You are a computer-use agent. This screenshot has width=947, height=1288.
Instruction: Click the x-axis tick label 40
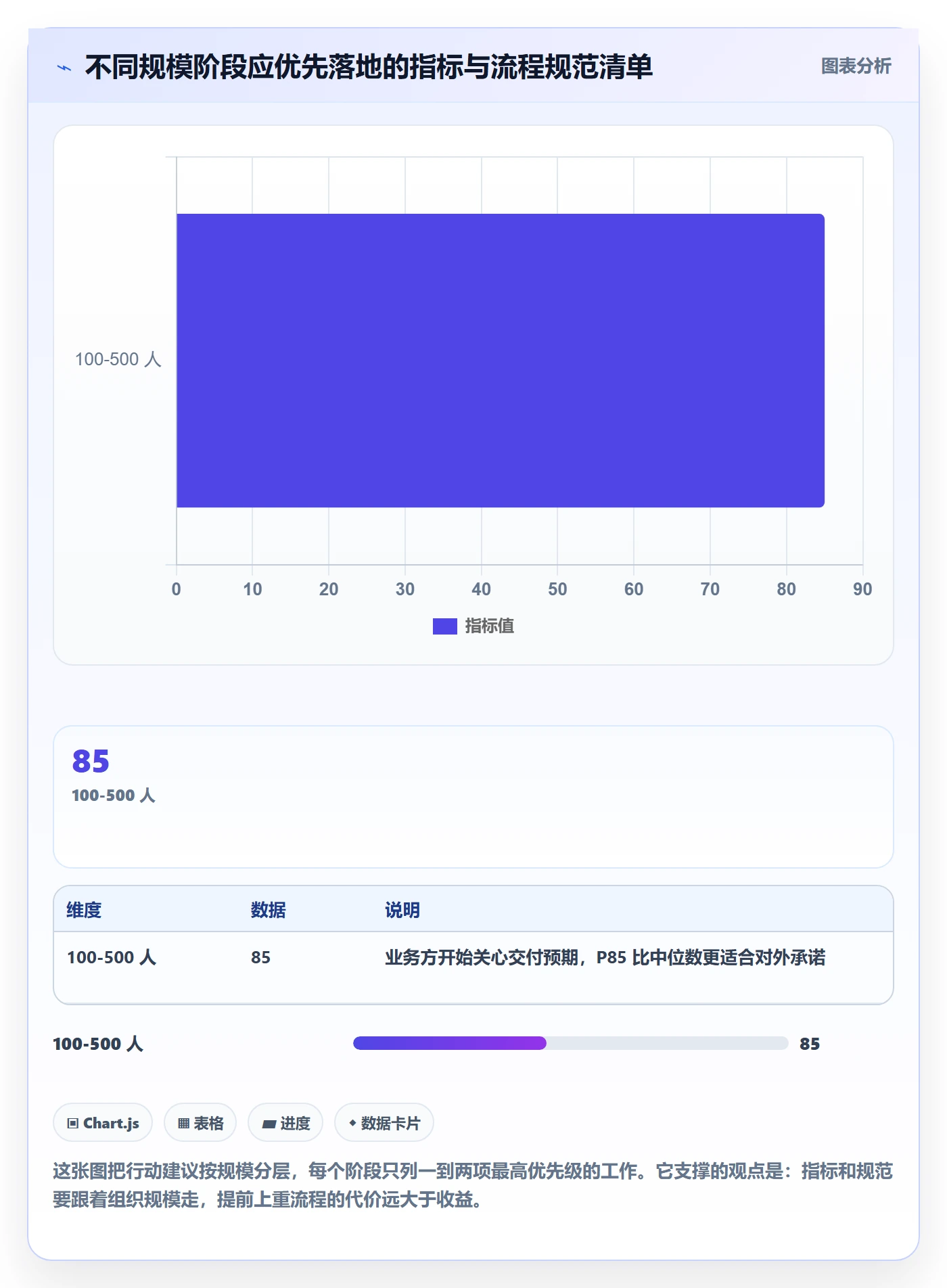[482, 589]
